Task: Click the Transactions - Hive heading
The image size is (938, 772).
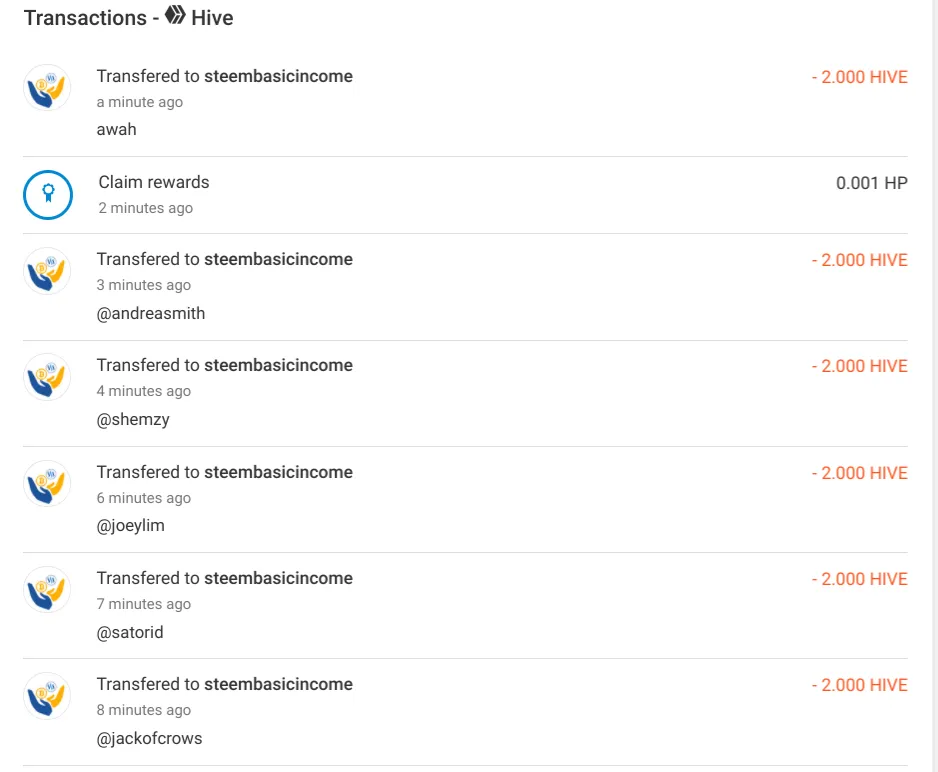Action: pos(129,17)
